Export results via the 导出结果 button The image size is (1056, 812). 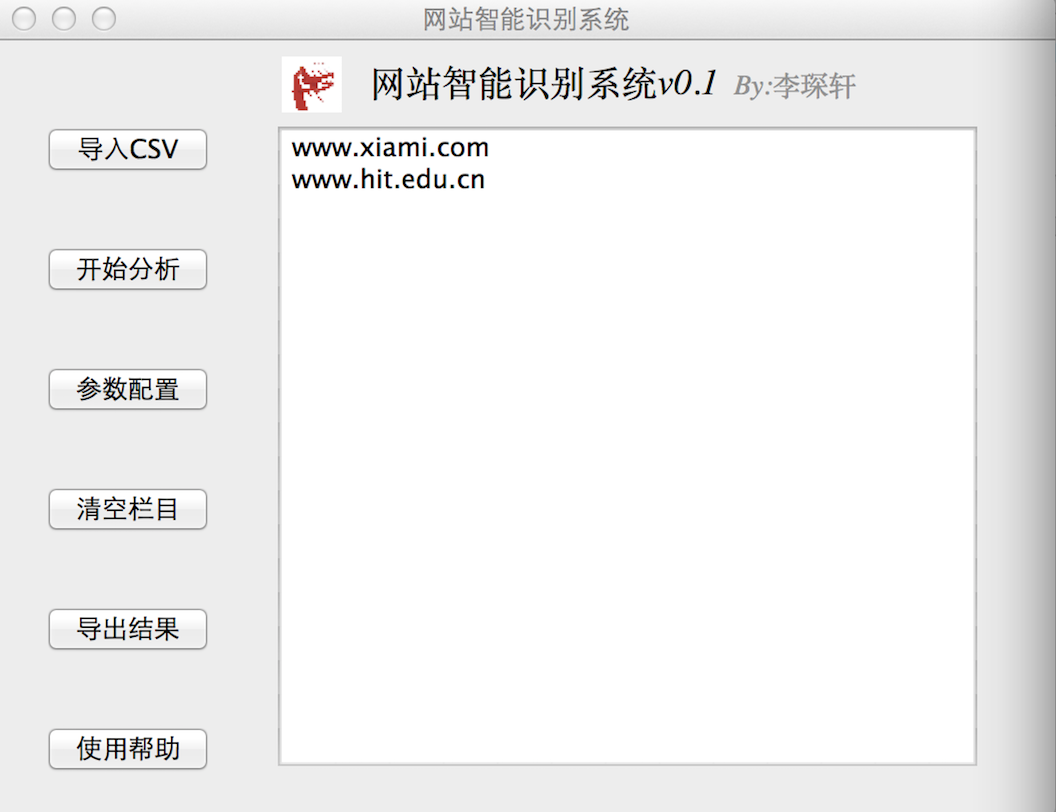point(128,629)
